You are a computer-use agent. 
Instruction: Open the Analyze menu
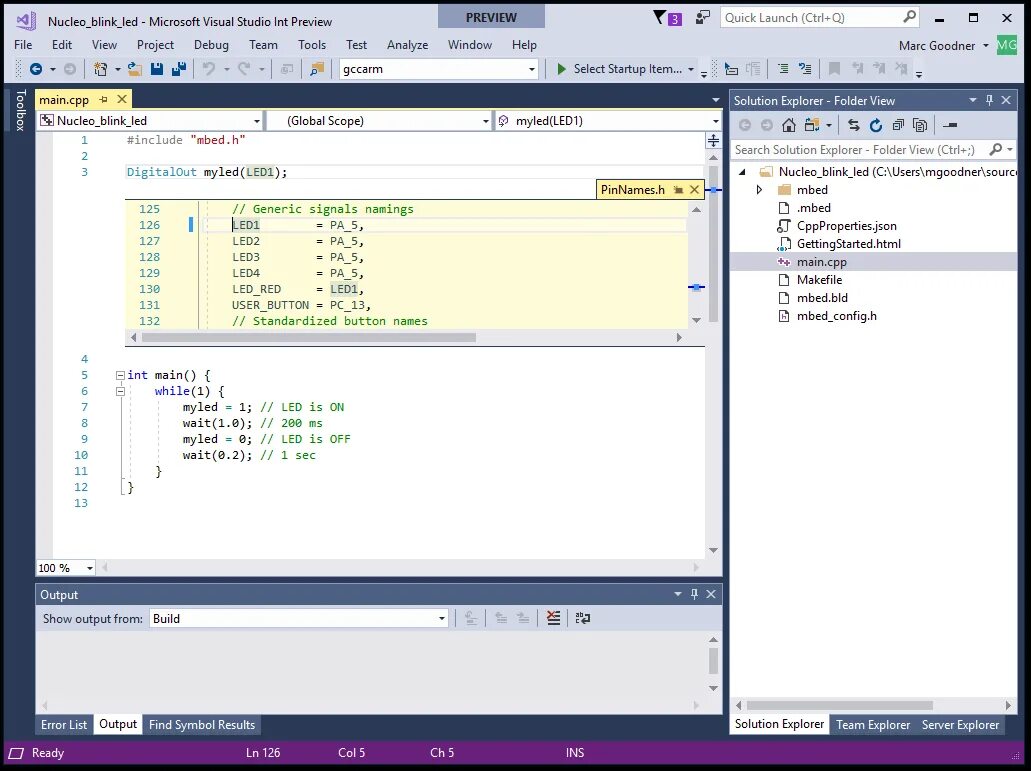click(x=408, y=45)
